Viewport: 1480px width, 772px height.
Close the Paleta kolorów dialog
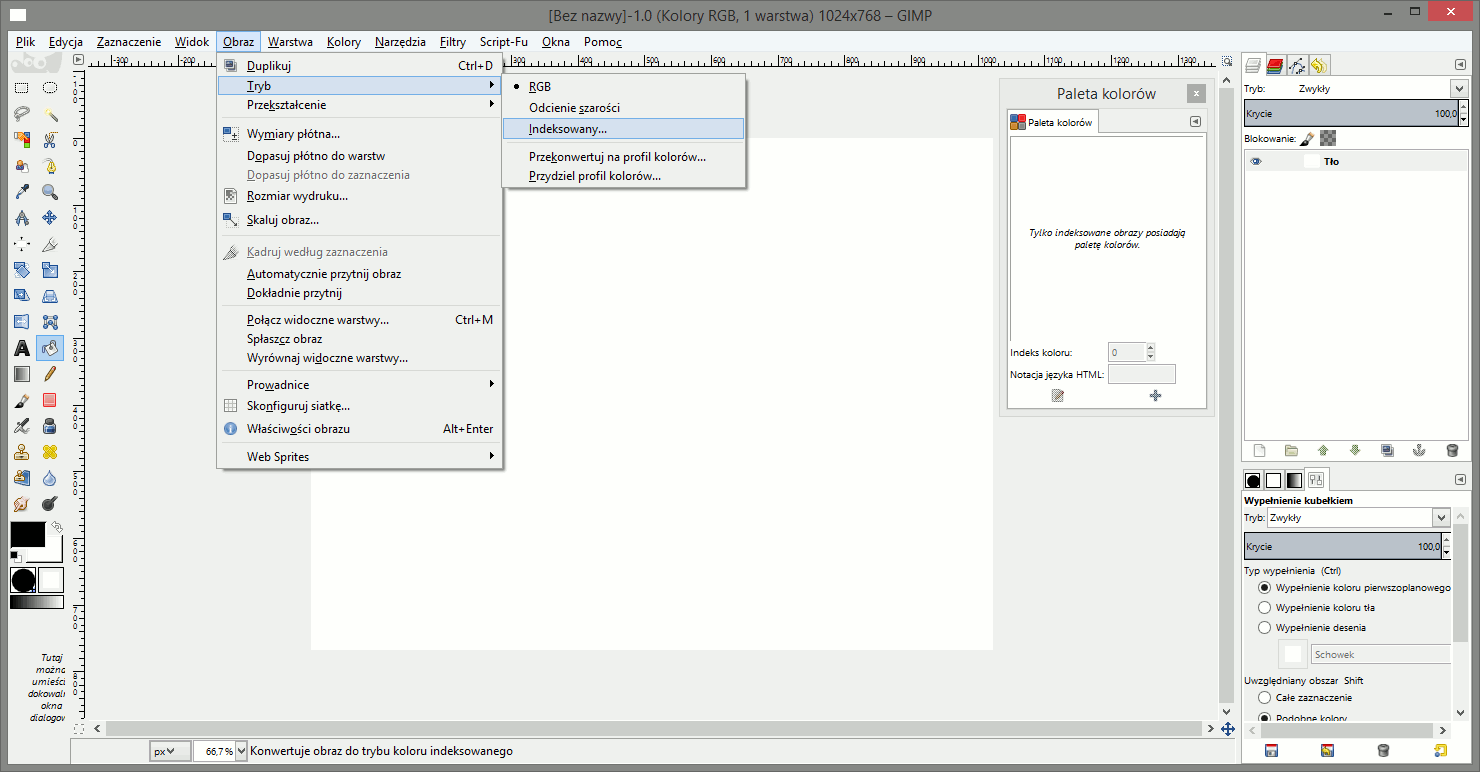1196,94
